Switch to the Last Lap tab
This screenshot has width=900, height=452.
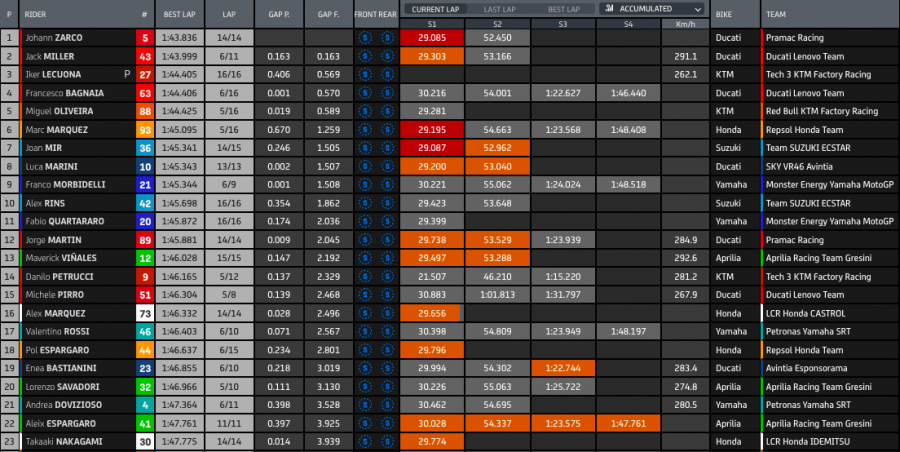coord(498,8)
